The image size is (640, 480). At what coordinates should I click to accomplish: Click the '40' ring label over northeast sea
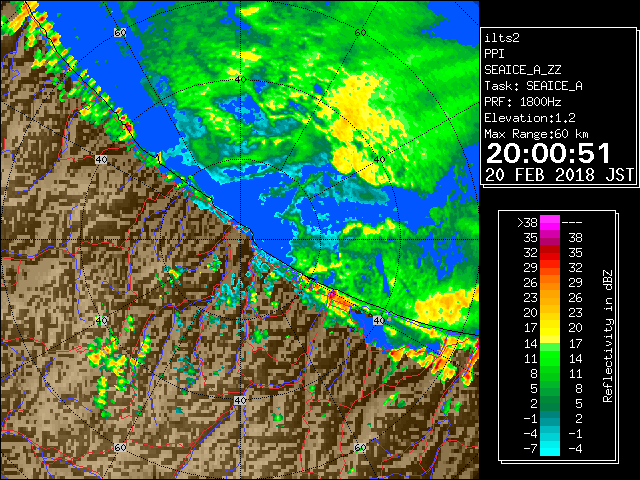pos(379,160)
